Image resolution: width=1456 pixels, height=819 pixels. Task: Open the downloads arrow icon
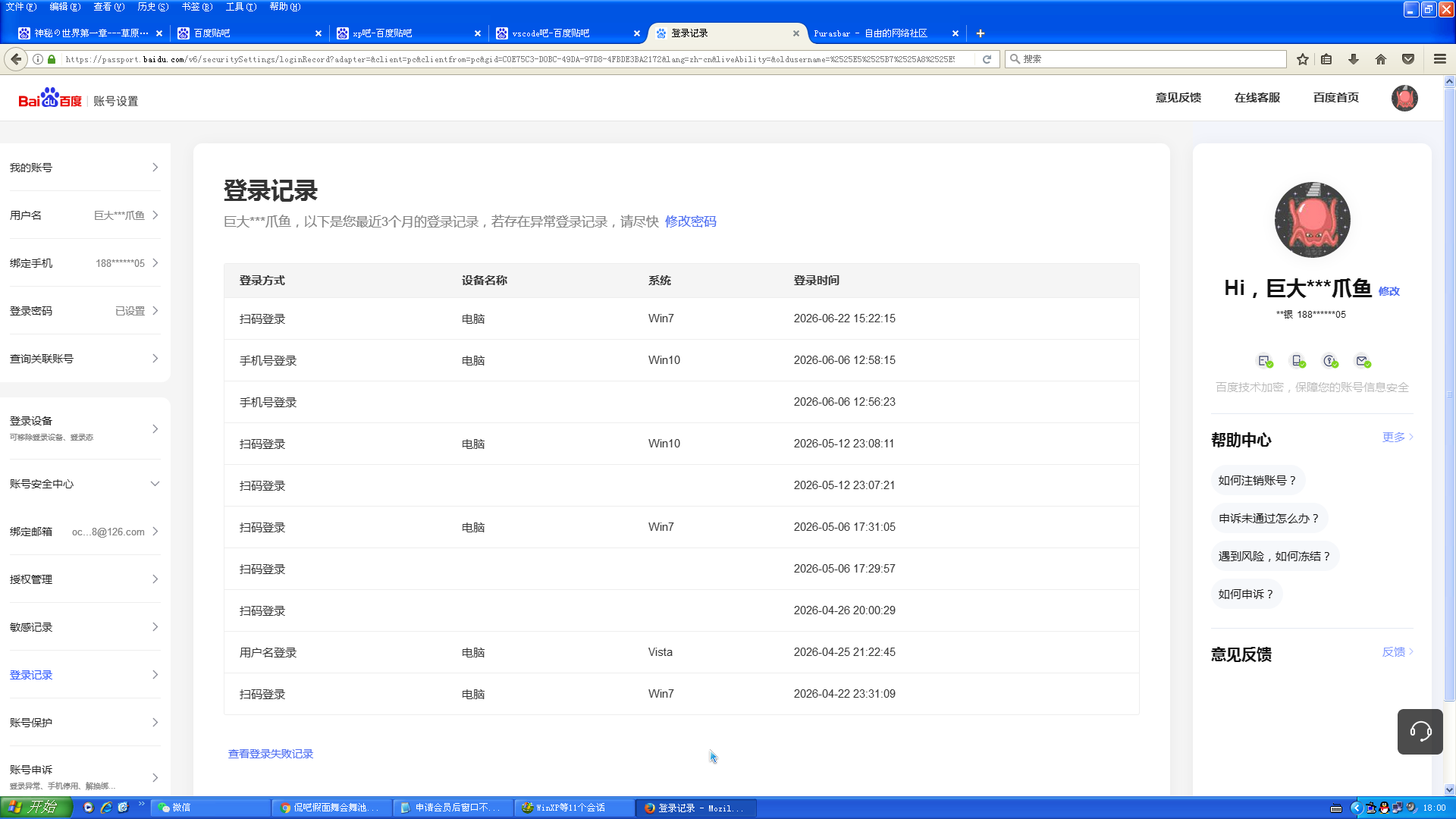[1354, 59]
